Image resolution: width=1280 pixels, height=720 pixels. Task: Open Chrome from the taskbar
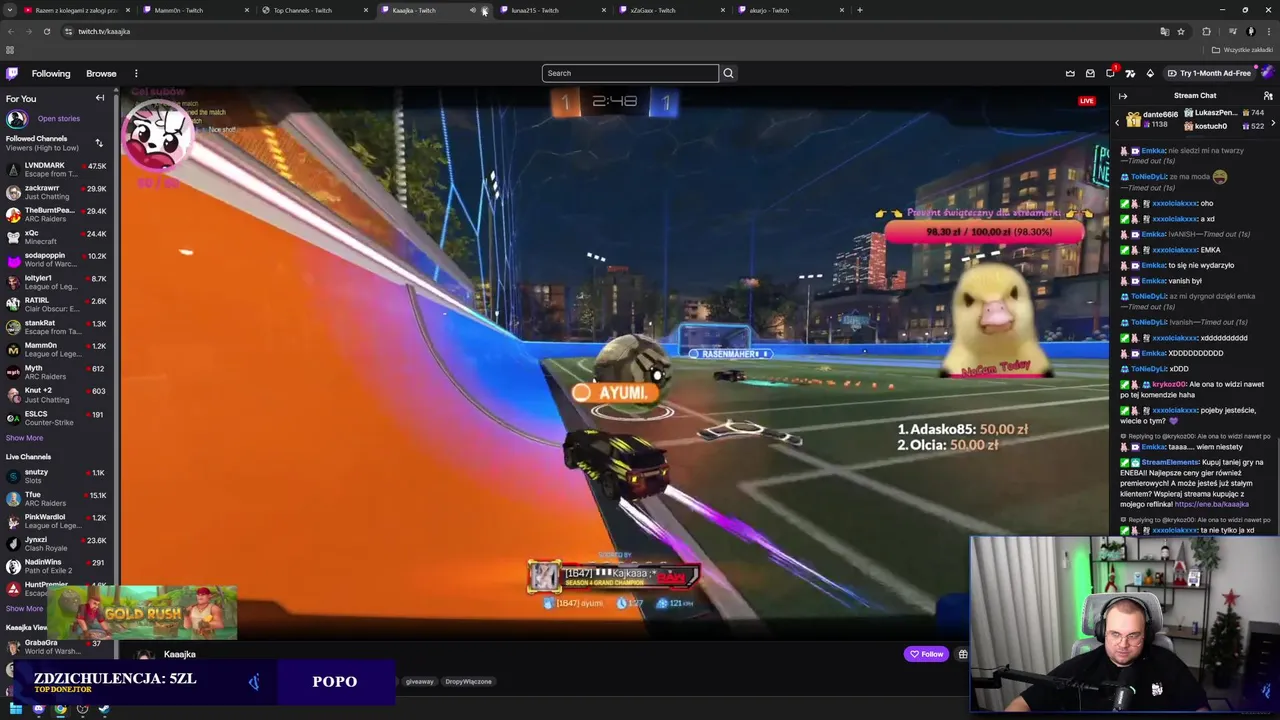[x=60, y=709]
